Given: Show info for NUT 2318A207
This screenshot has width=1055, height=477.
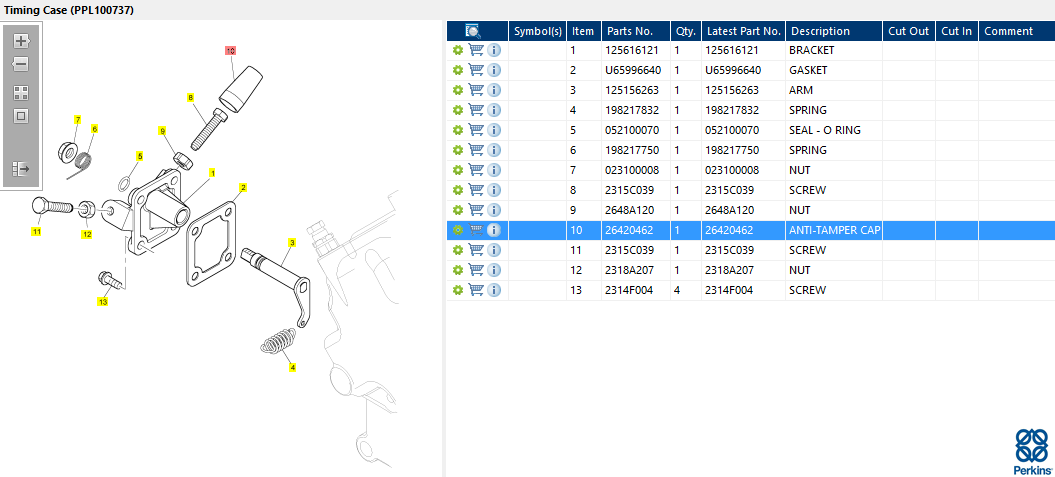Looking at the screenshot, I should click(x=494, y=270).
